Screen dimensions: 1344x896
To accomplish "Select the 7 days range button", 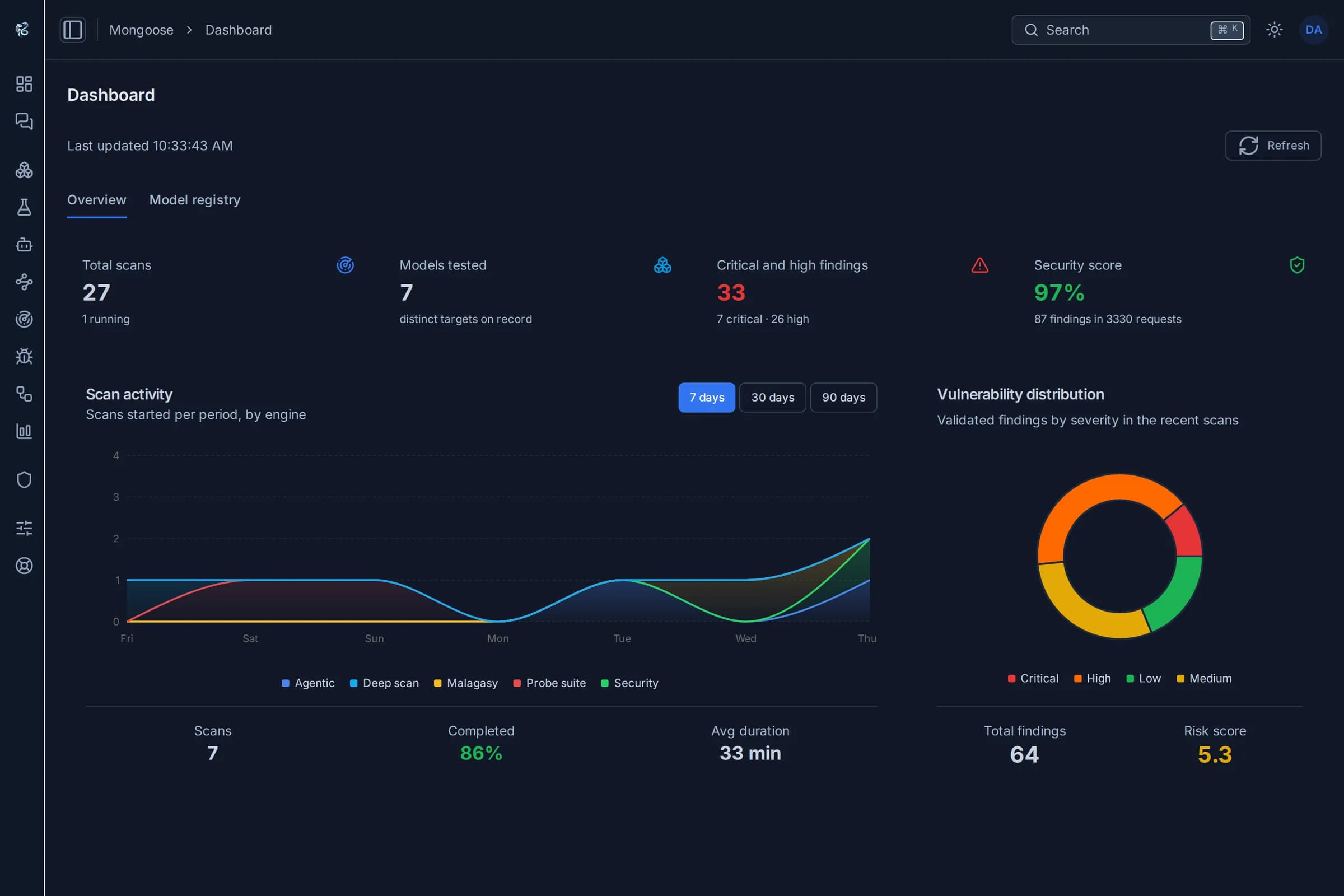I will tap(706, 397).
